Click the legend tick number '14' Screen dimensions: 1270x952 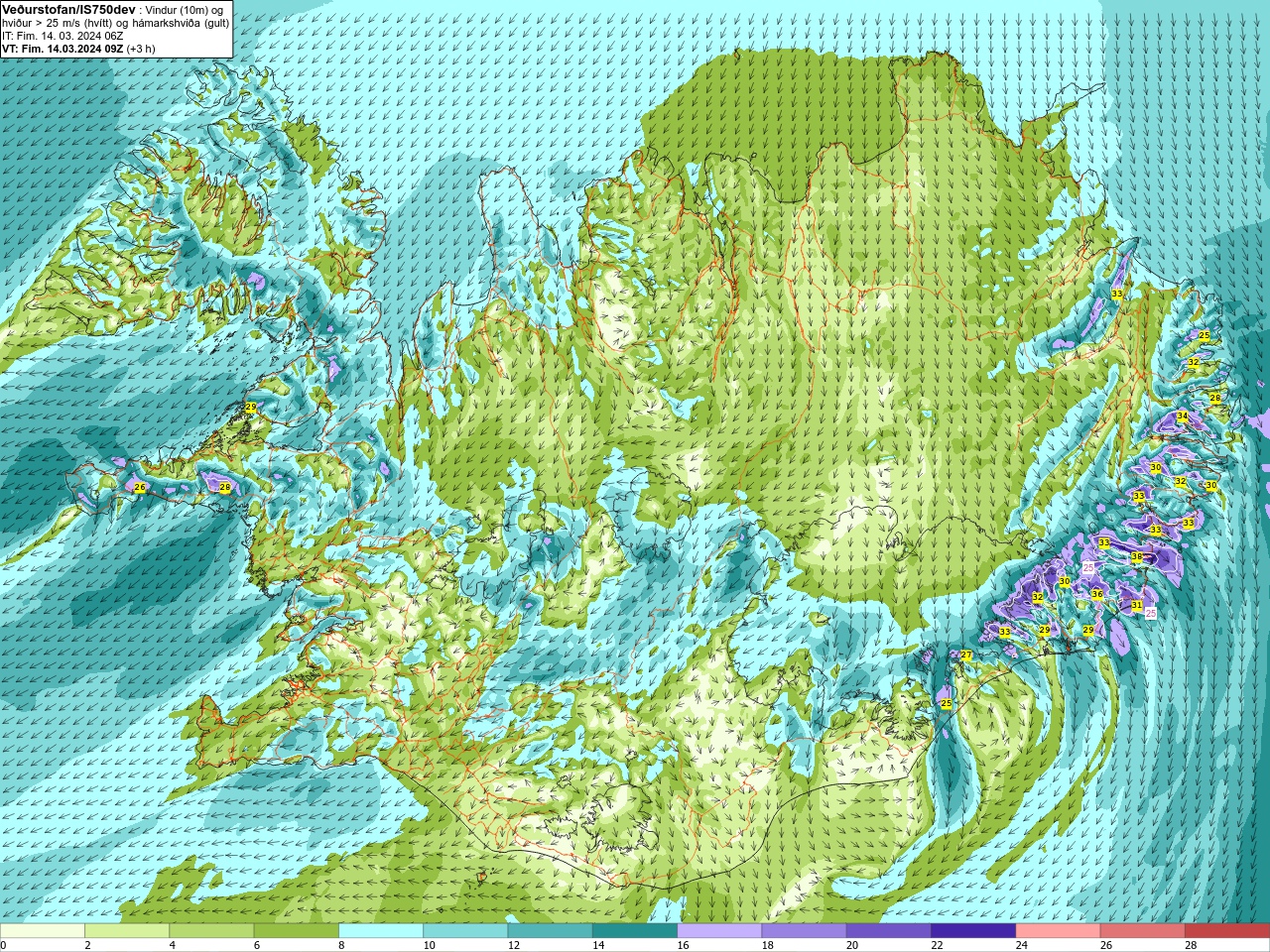tap(598, 945)
